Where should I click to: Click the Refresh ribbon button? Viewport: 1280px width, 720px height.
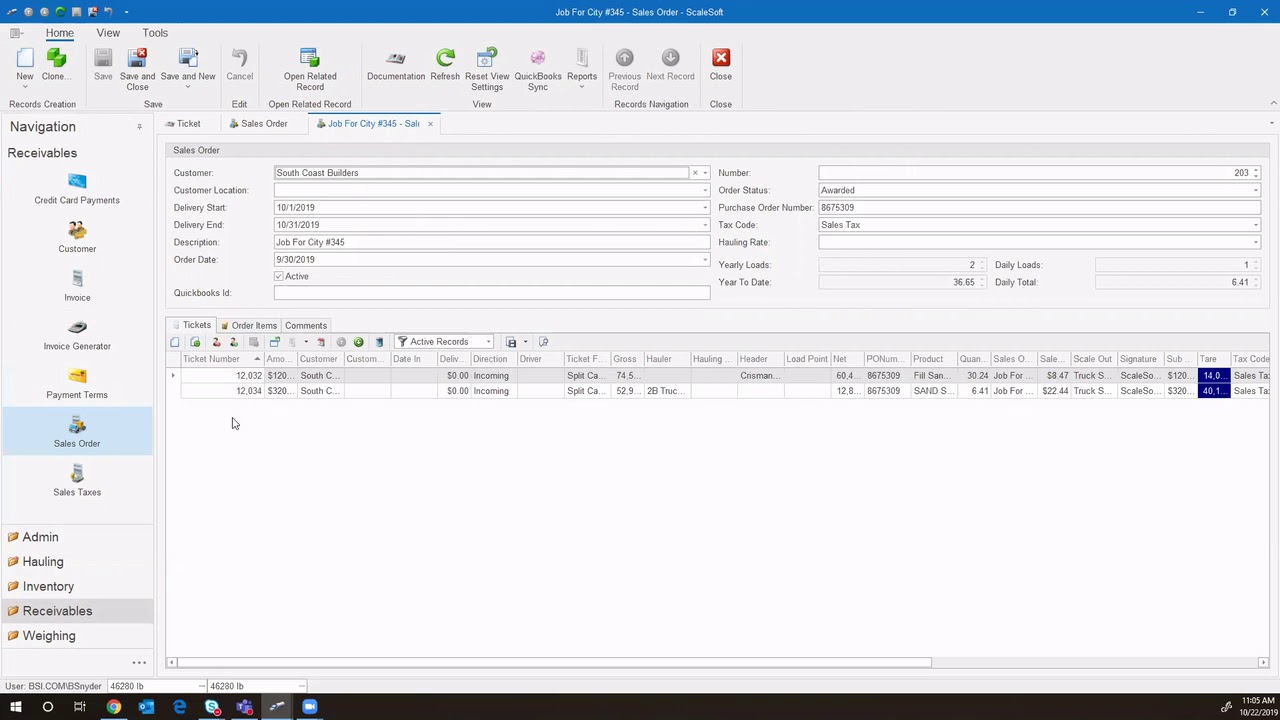[x=445, y=65]
